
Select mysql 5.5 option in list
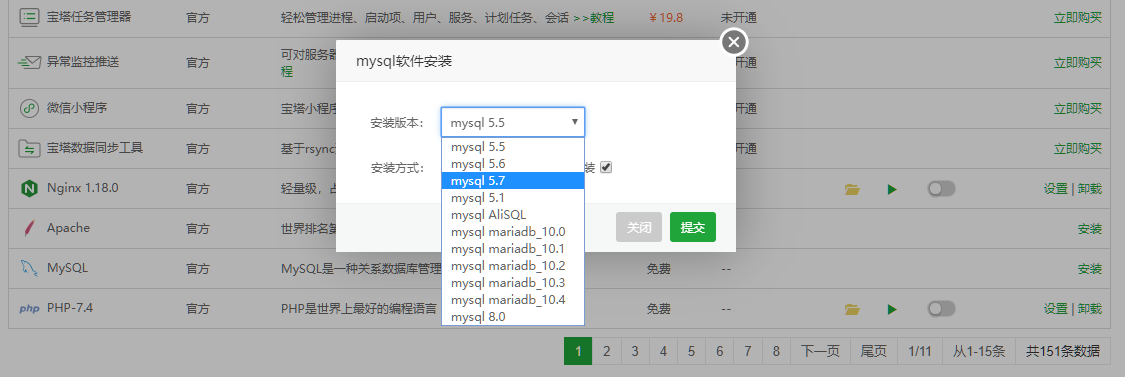click(513, 146)
